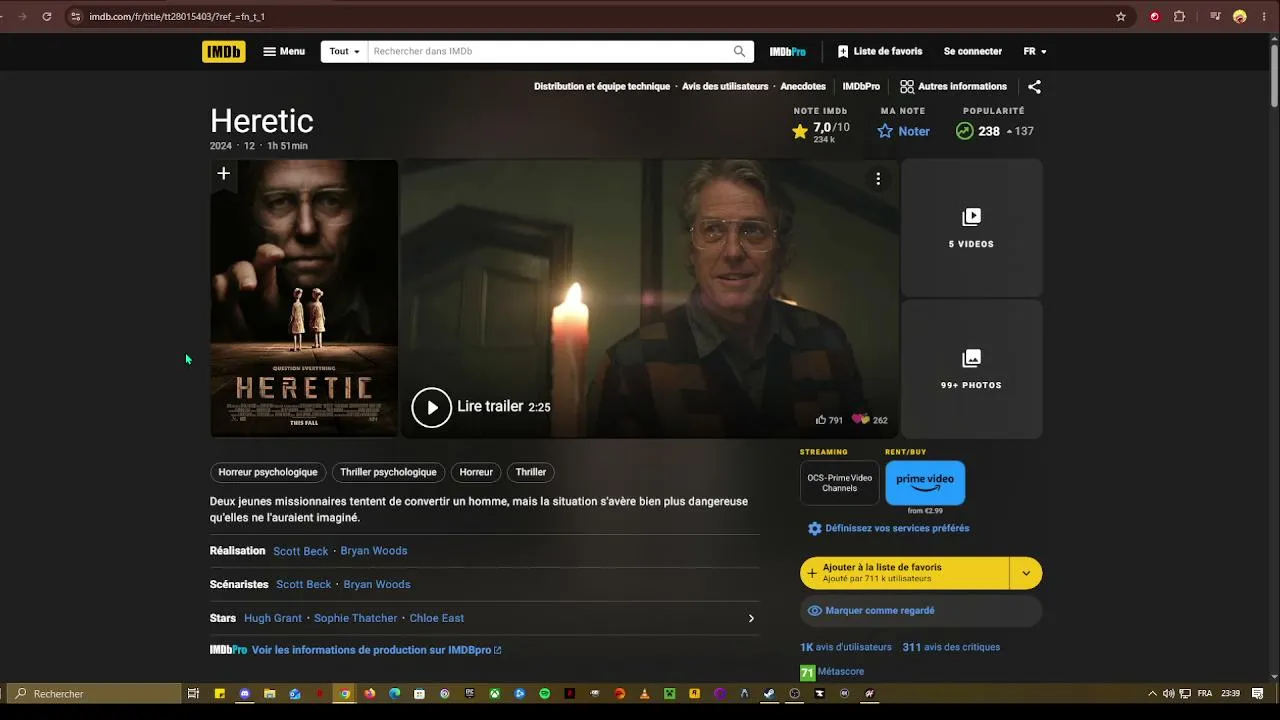Open writer Scott Beck's link under Scénaristes

[x=304, y=585]
